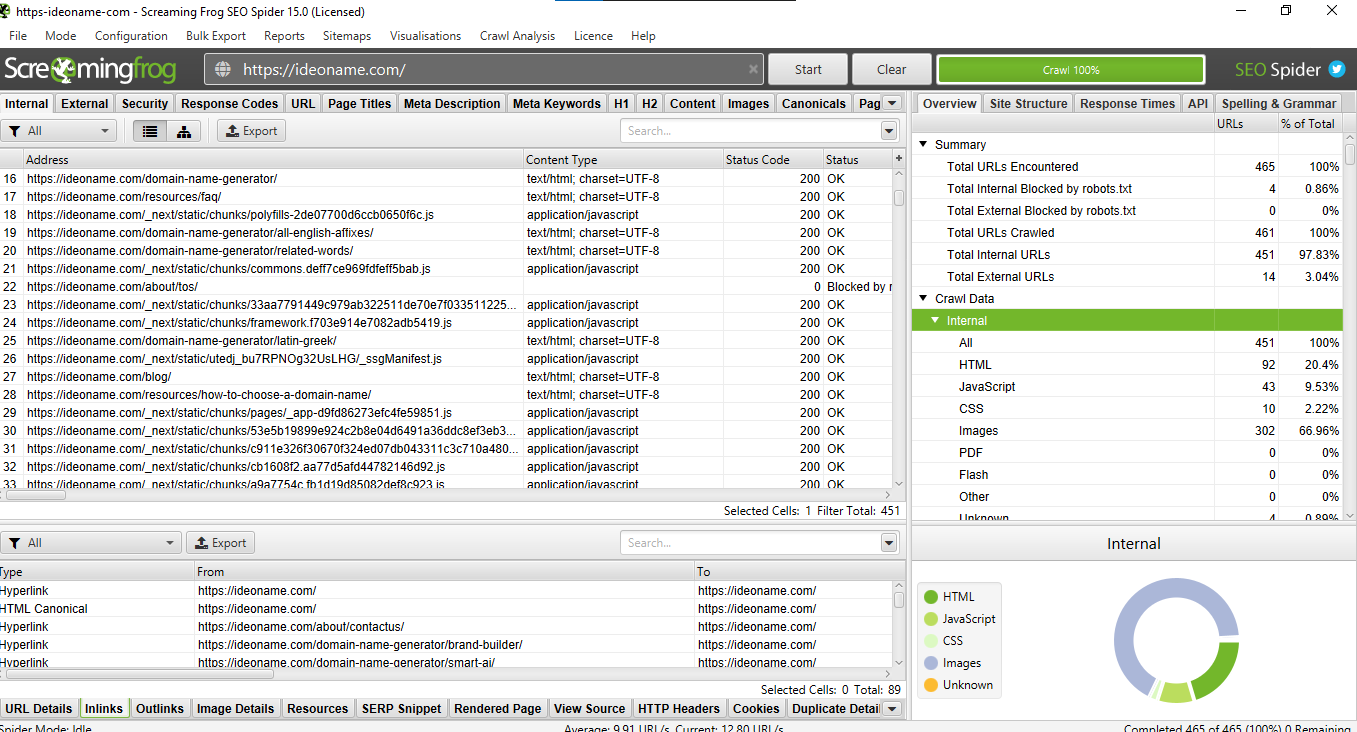Click the Crawl 100% progress bar
The height and width of the screenshot is (732, 1357).
[1071, 70]
